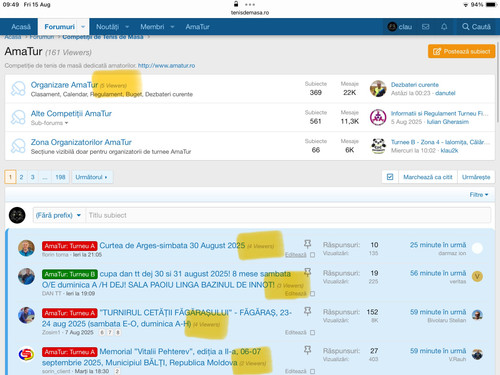
Task: Open the Zona Organizatorilor AmaTur forum link
Action: click(x=81, y=142)
